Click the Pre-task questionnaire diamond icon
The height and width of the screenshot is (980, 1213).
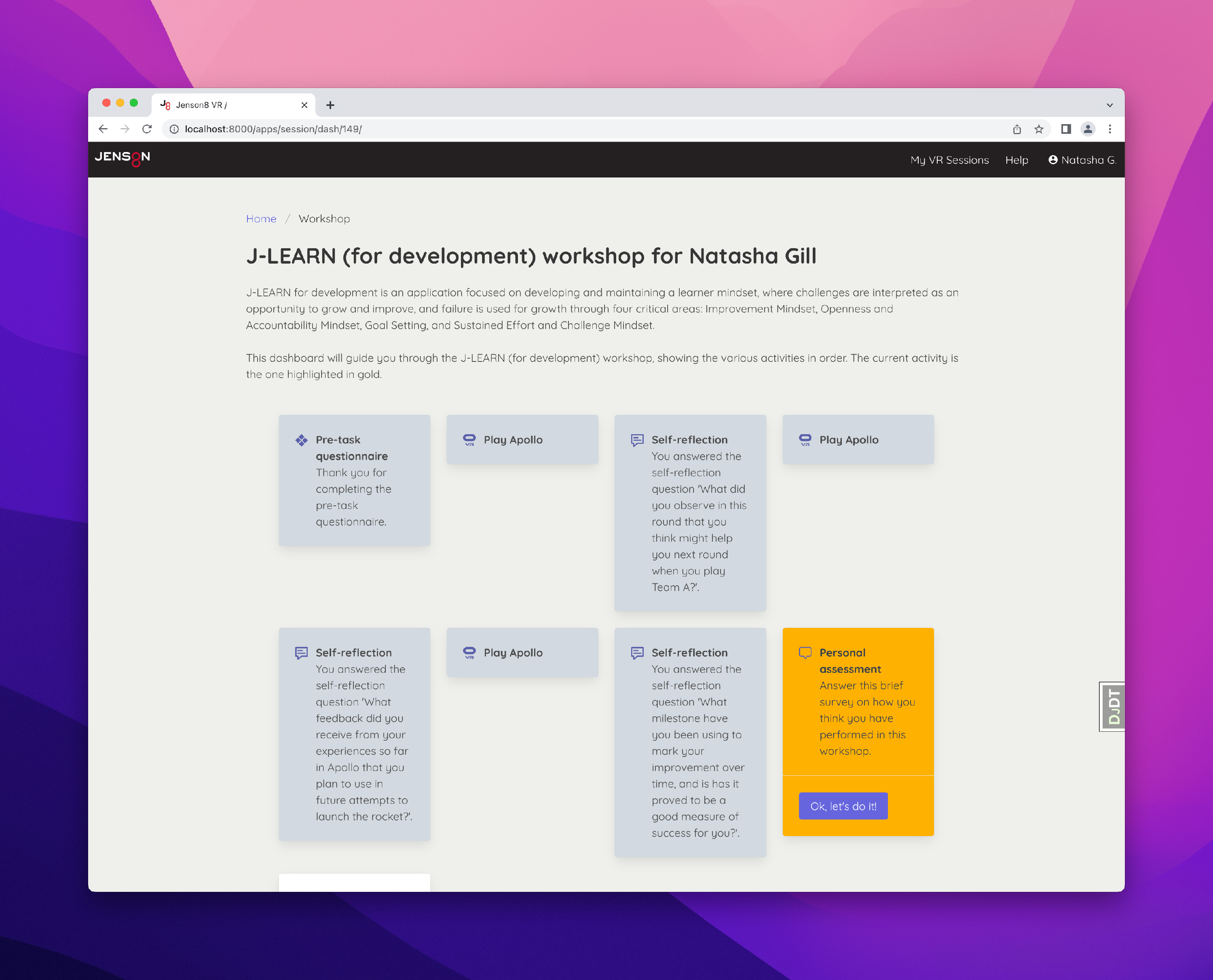click(301, 440)
